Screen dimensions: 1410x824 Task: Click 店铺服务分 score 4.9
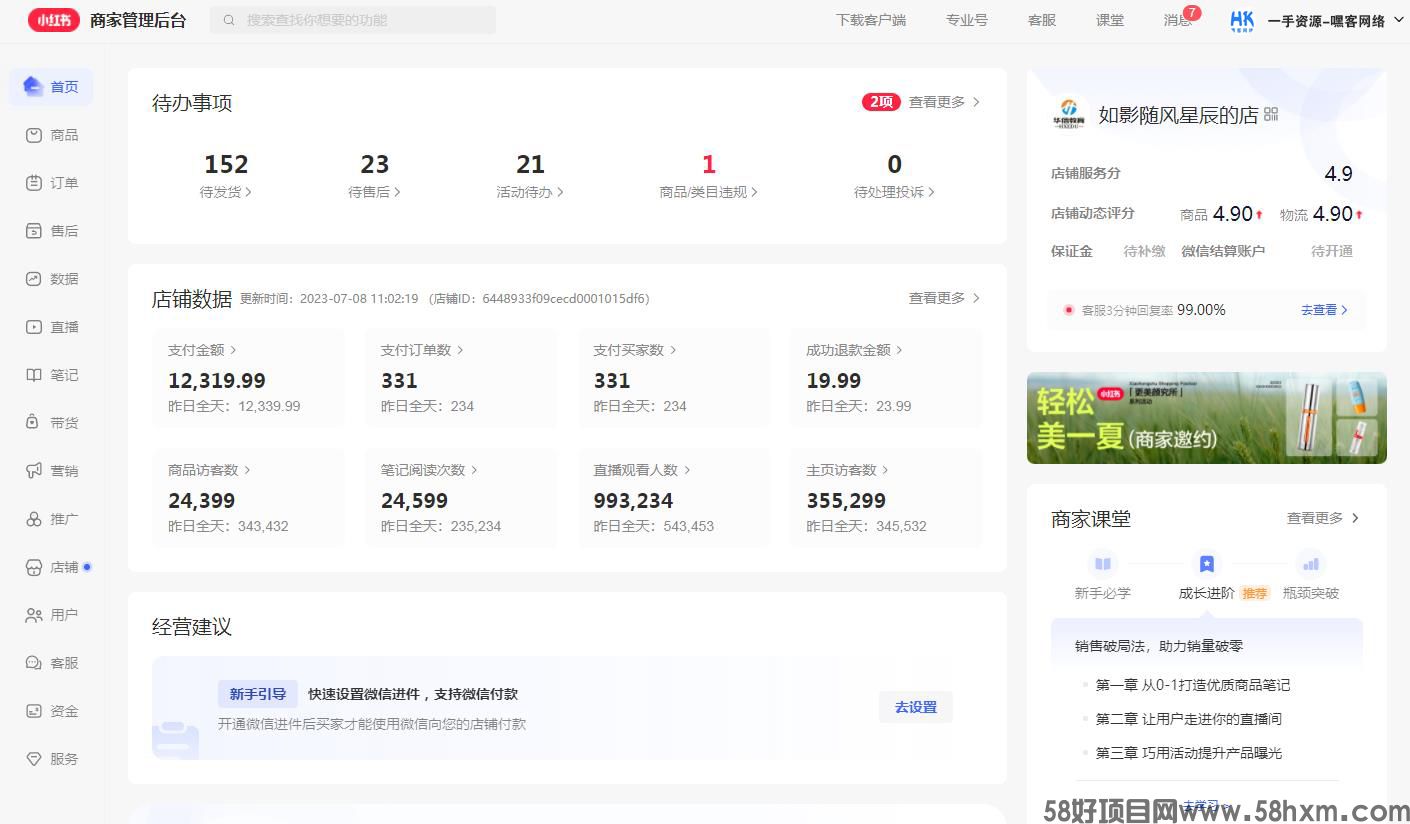pyautogui.click(x=1338, y=174)
